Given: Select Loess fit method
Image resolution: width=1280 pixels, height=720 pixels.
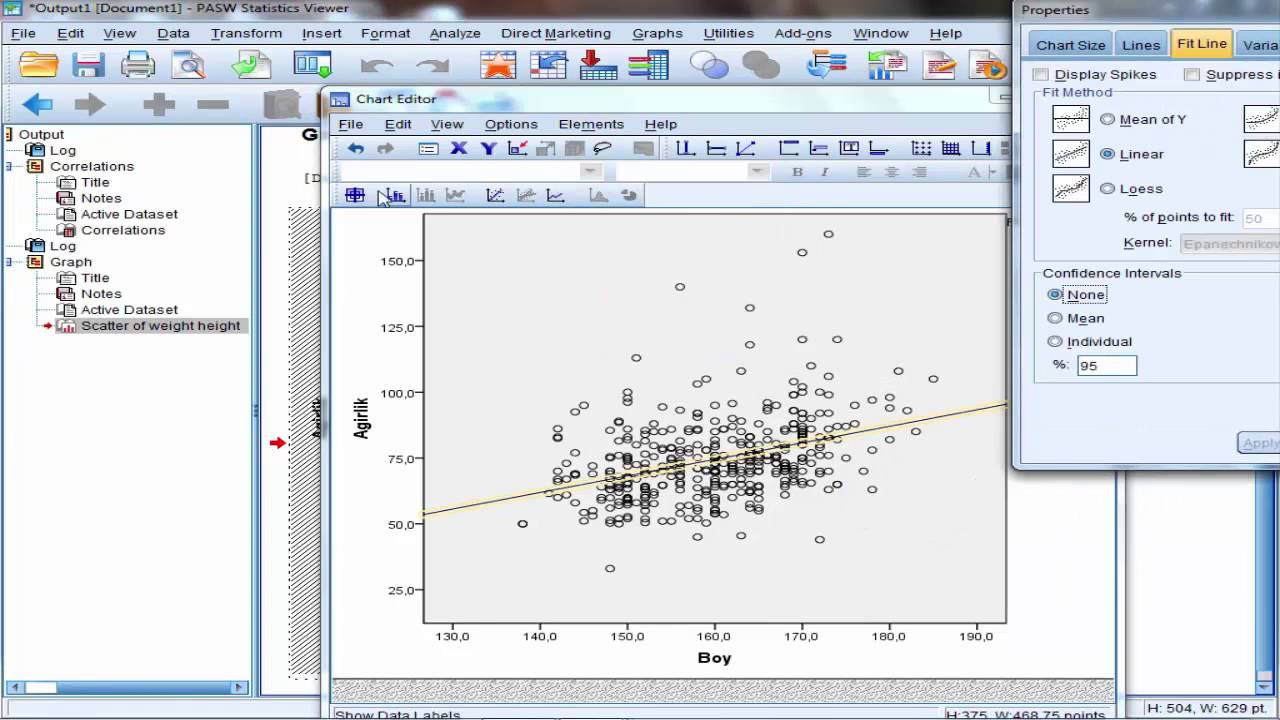Looking at the screenshot, I should (1107, 188).
